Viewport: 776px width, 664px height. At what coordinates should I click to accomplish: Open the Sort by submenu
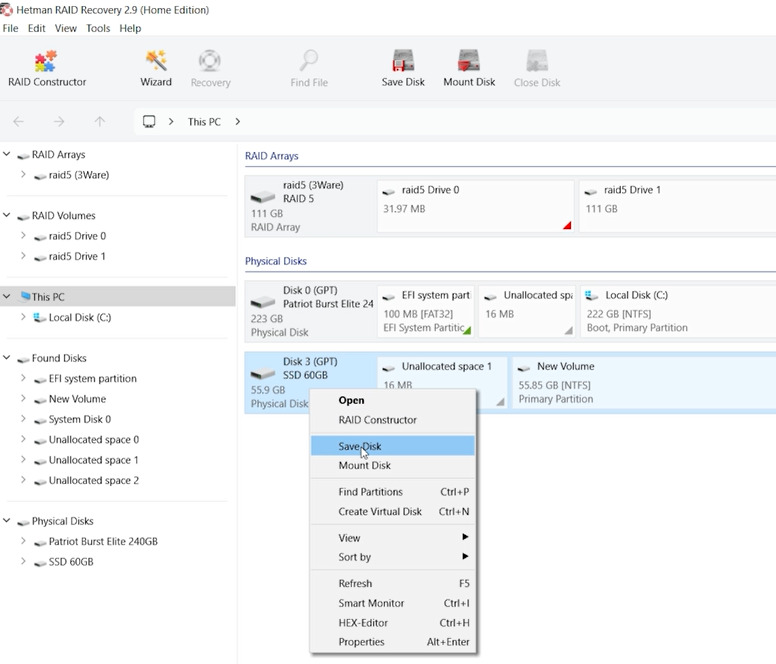(392, 557)
